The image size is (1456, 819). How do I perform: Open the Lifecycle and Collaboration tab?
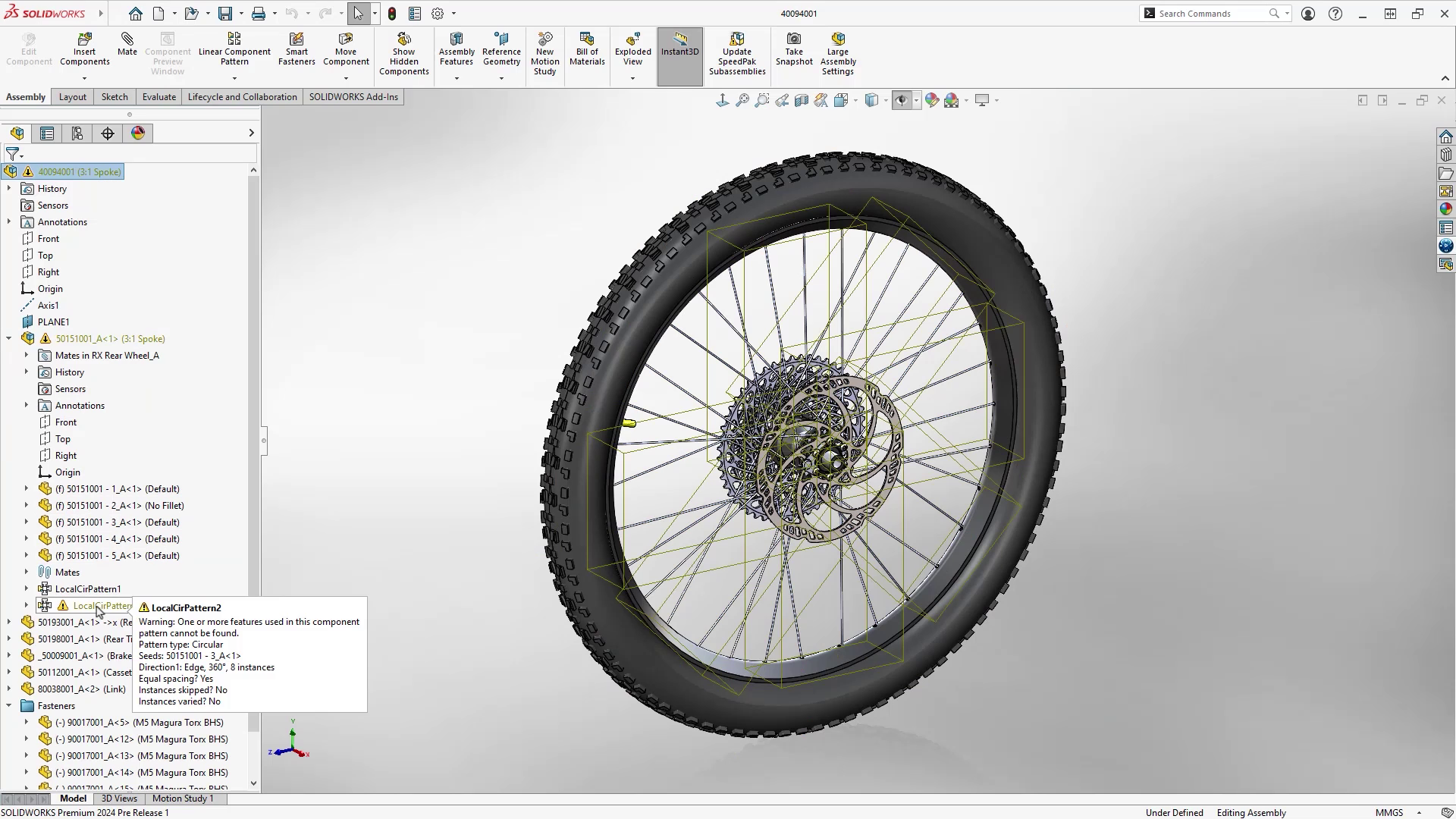coord(242,96)
